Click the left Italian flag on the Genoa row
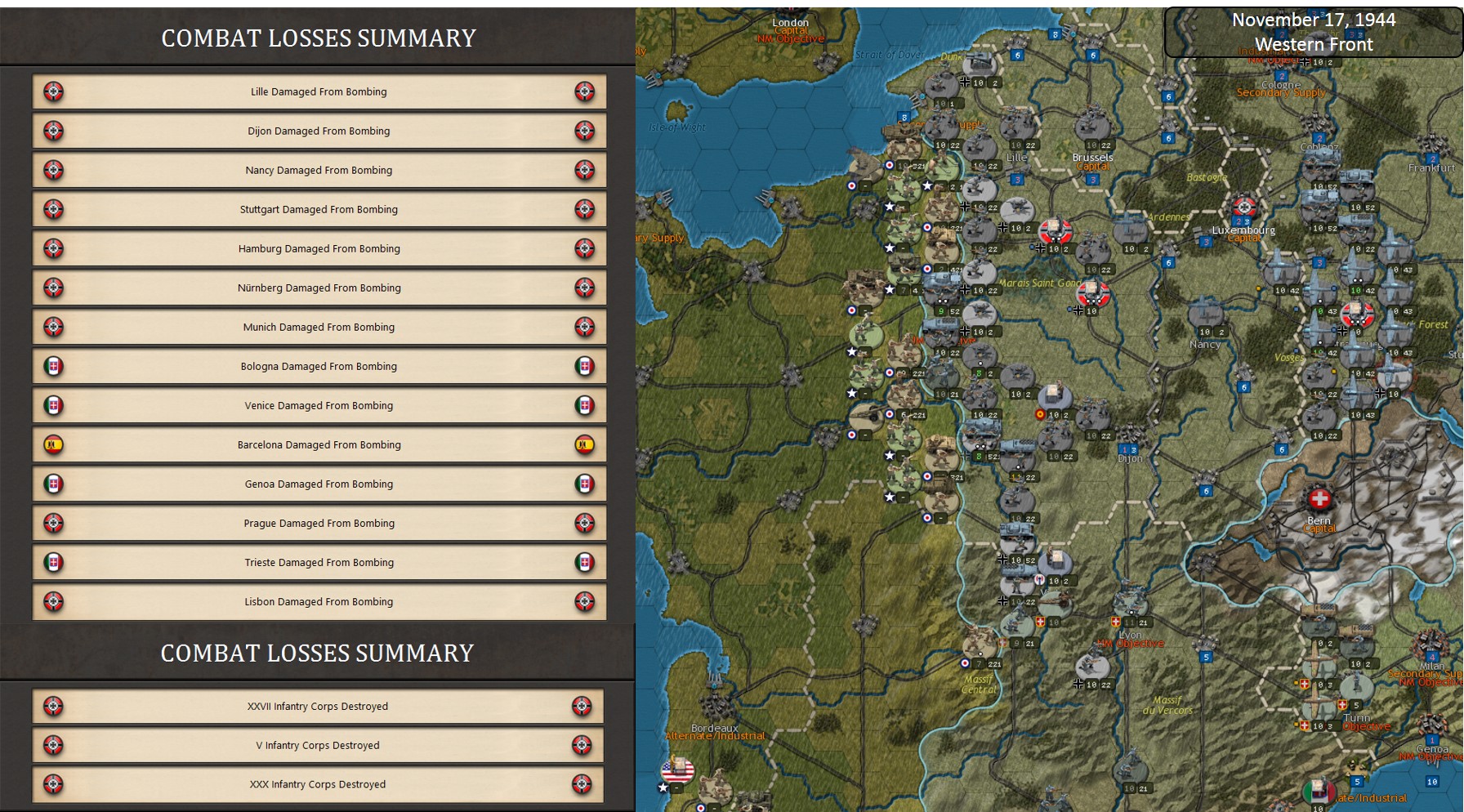This screenshot has height=812, width=1464. click(x=53, y=484)
